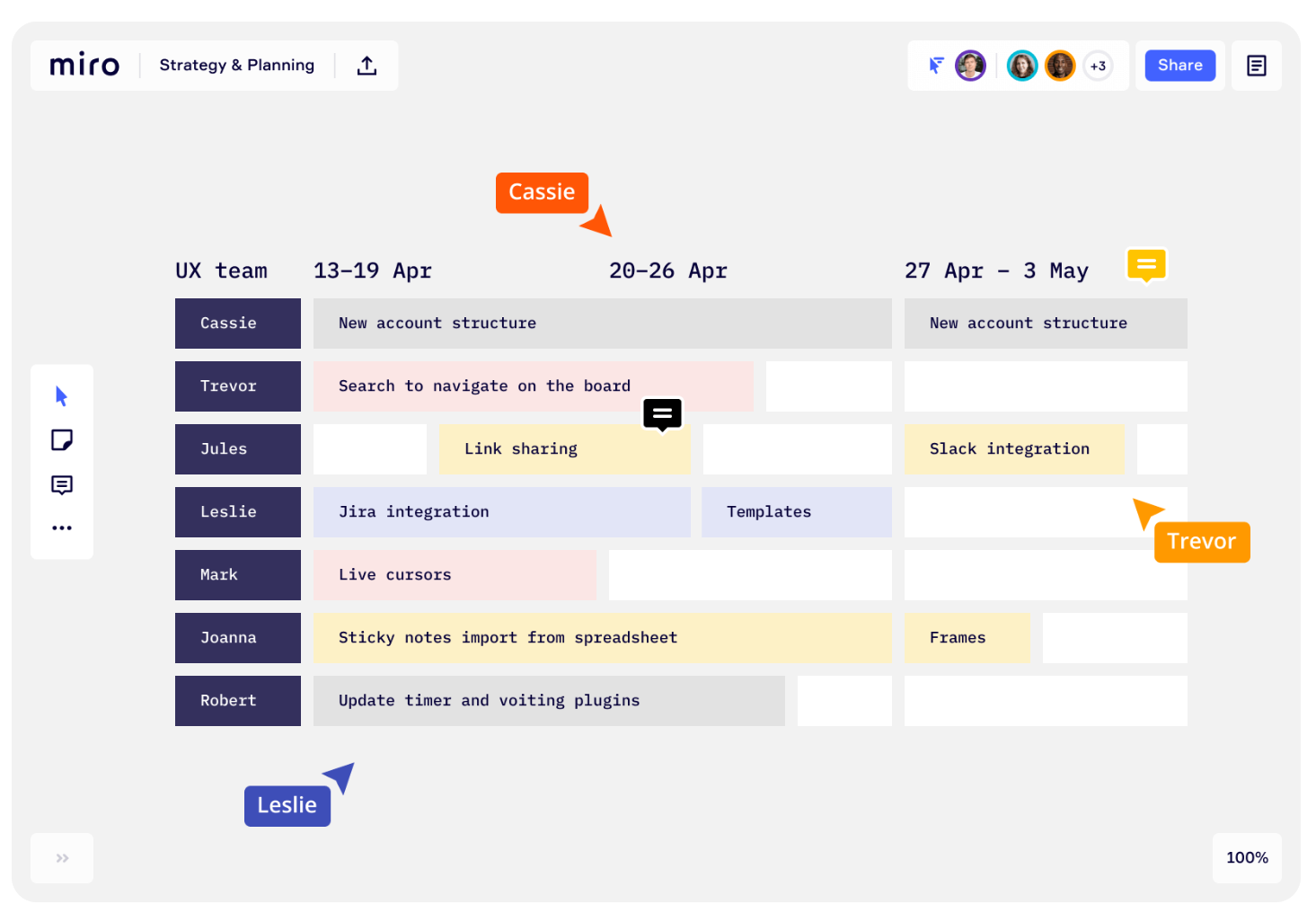Select the 'Live cursors' task card

click(455, 575)
